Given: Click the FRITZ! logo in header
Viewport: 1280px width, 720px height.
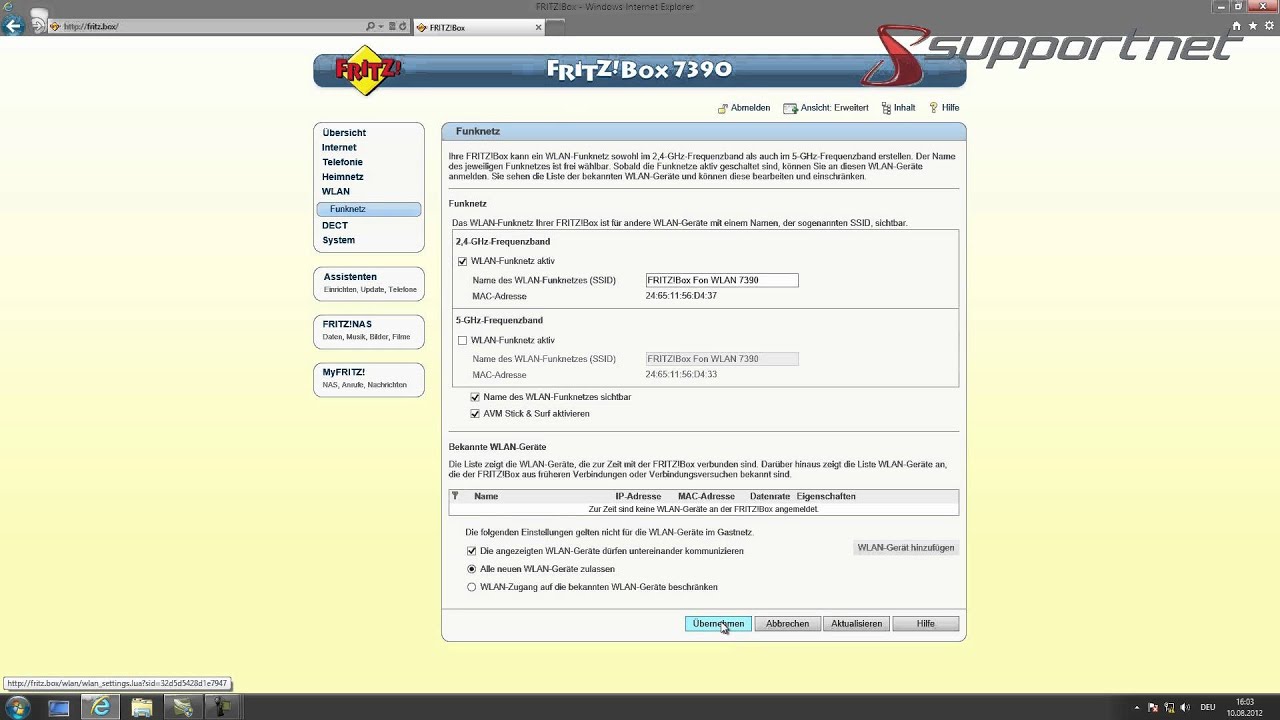Looking at the screenshot, I should pos(368,70).
